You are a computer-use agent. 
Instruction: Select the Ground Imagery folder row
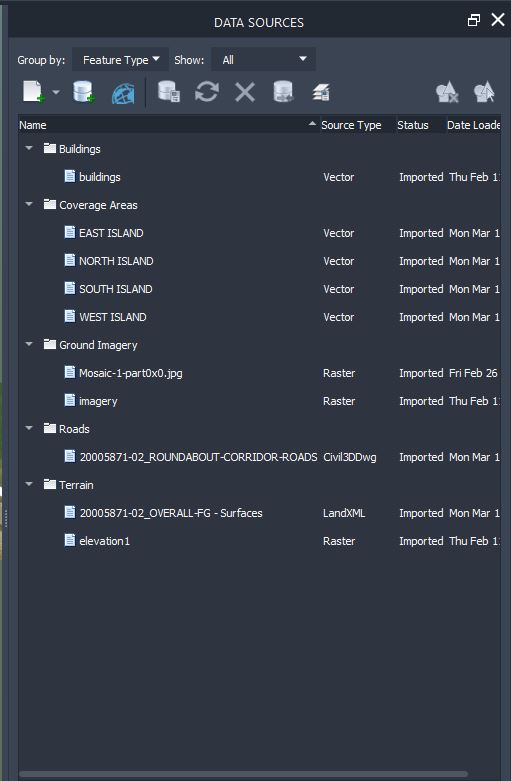[259, 345]
